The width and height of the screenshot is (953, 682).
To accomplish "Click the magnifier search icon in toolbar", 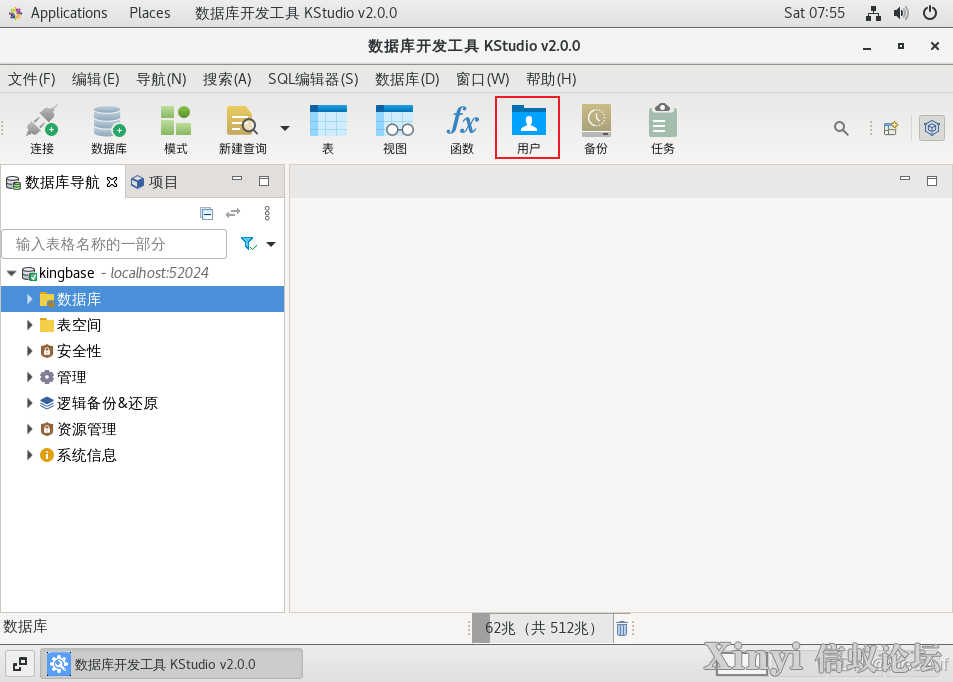I will tap(841, 128).
